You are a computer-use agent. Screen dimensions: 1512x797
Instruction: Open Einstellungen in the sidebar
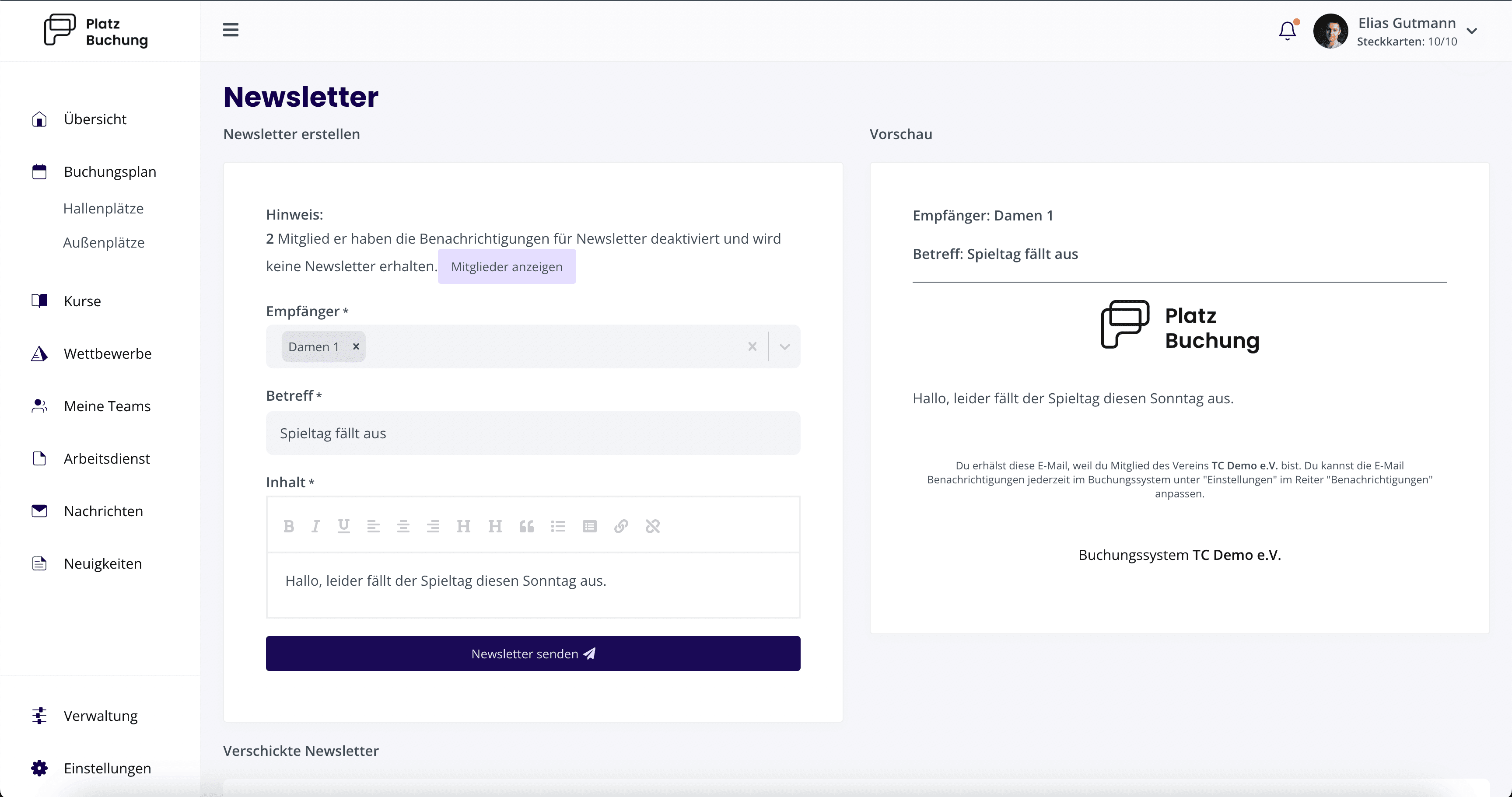tap(108, 768)
